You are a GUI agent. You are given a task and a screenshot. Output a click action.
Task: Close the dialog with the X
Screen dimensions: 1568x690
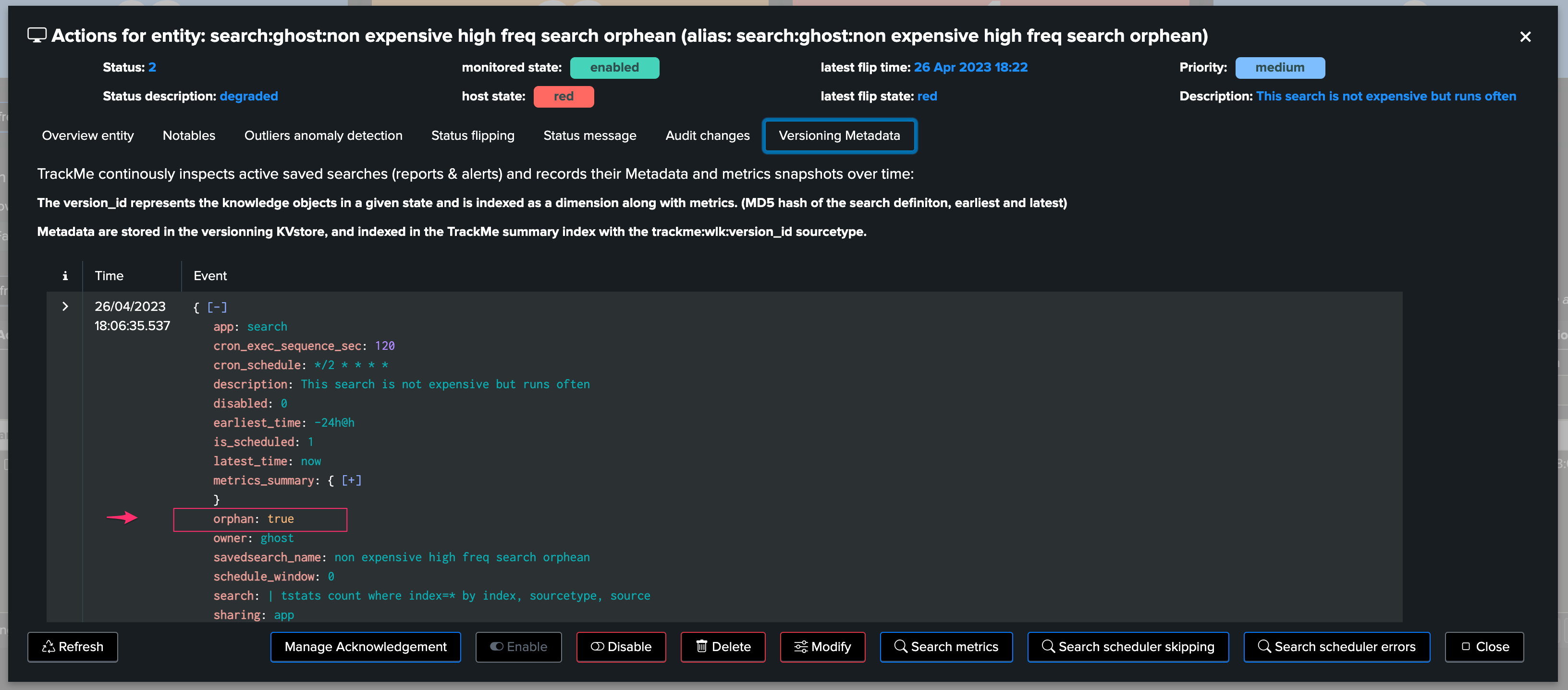pos(1525,37)
